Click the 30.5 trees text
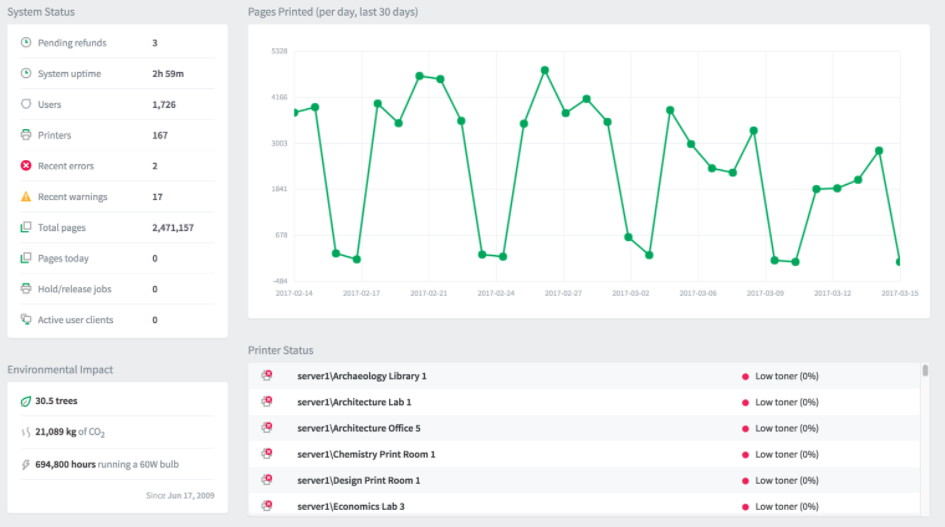945x527 pixels. (56, 400)
